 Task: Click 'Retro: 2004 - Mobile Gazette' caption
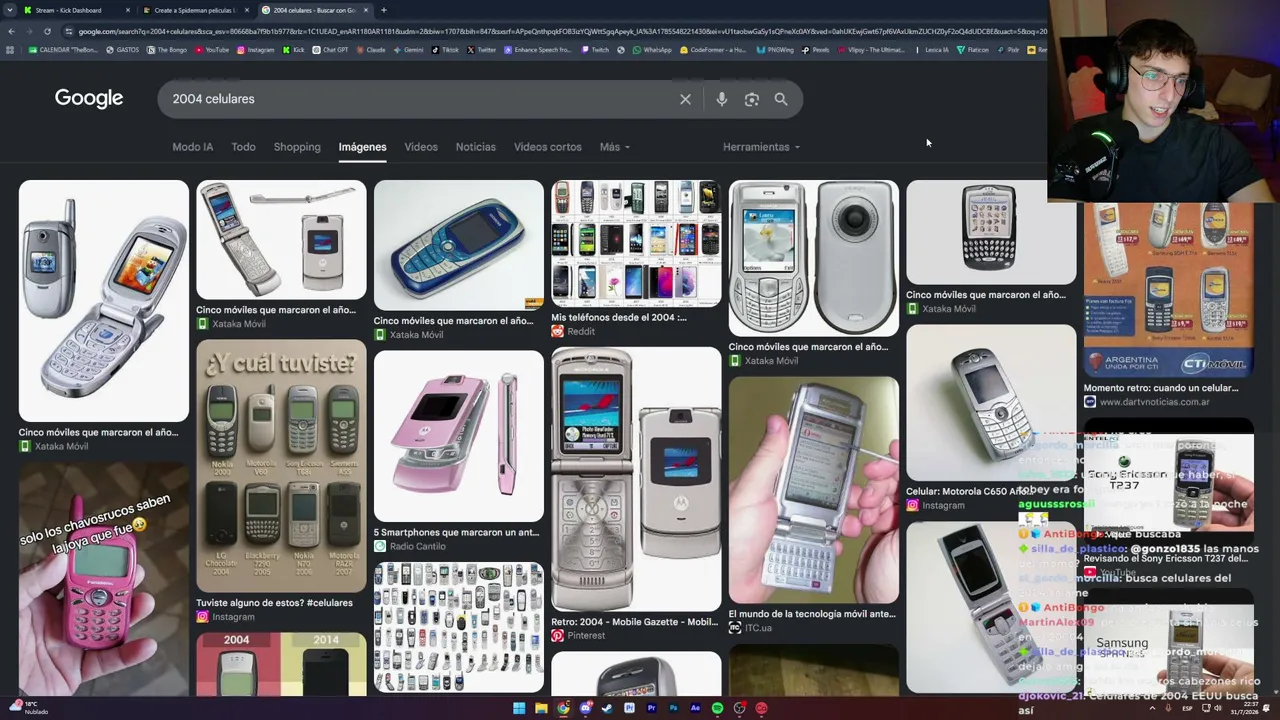tap(635, 622)
